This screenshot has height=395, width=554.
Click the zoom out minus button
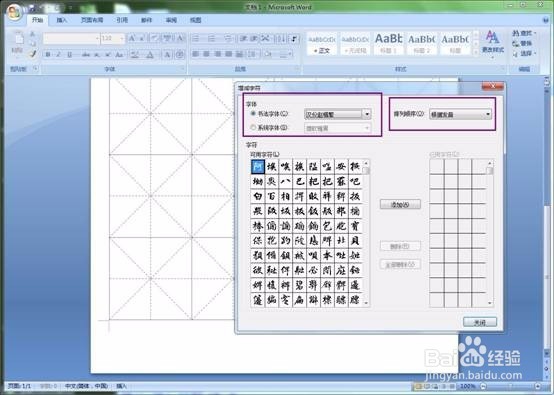[484, 386]
